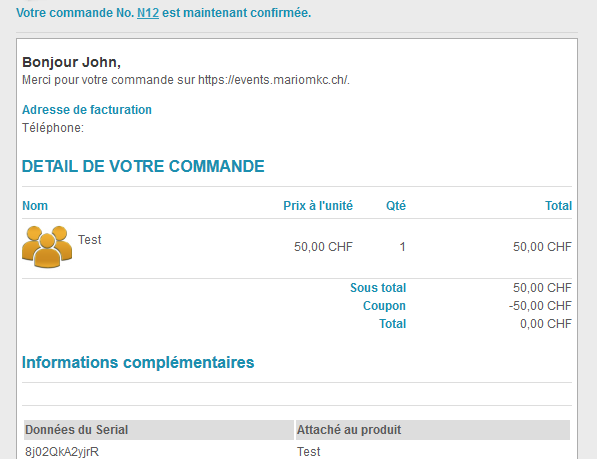Click the Sous total label
The width and height of the screenshot is (597, 459).
[378, 288]
